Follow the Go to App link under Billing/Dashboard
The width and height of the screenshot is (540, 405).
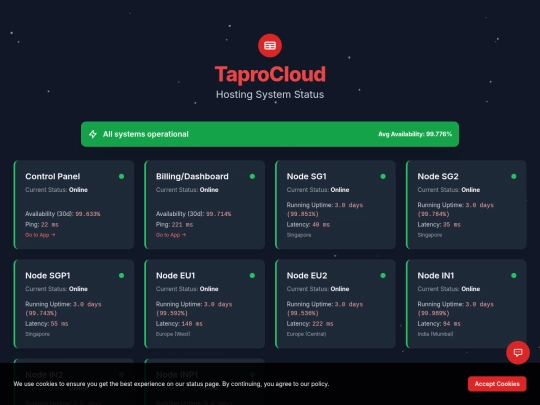[x=171, y=235]
